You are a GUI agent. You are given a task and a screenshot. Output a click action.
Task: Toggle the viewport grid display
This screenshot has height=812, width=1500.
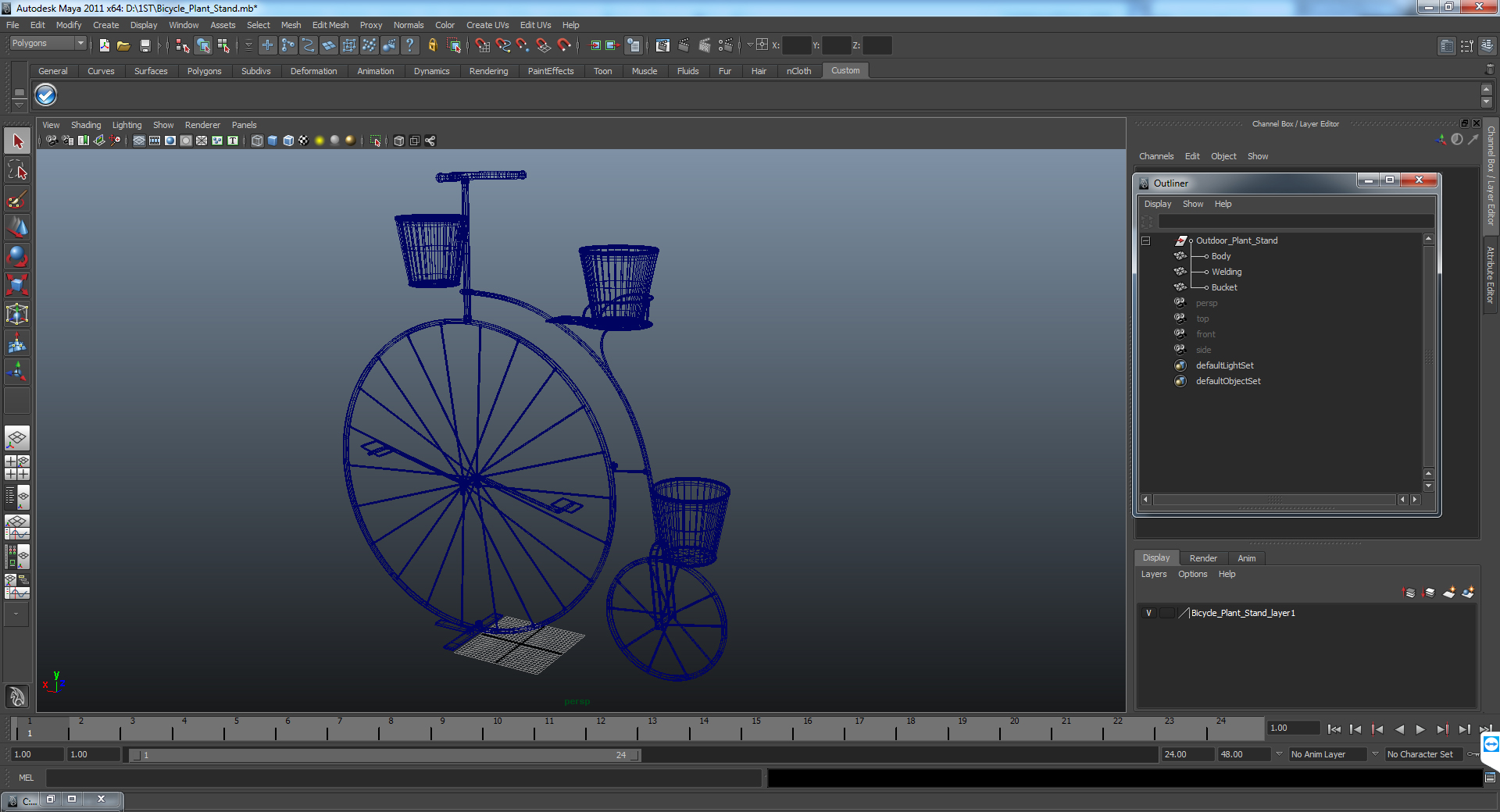(x=139, y=141)
